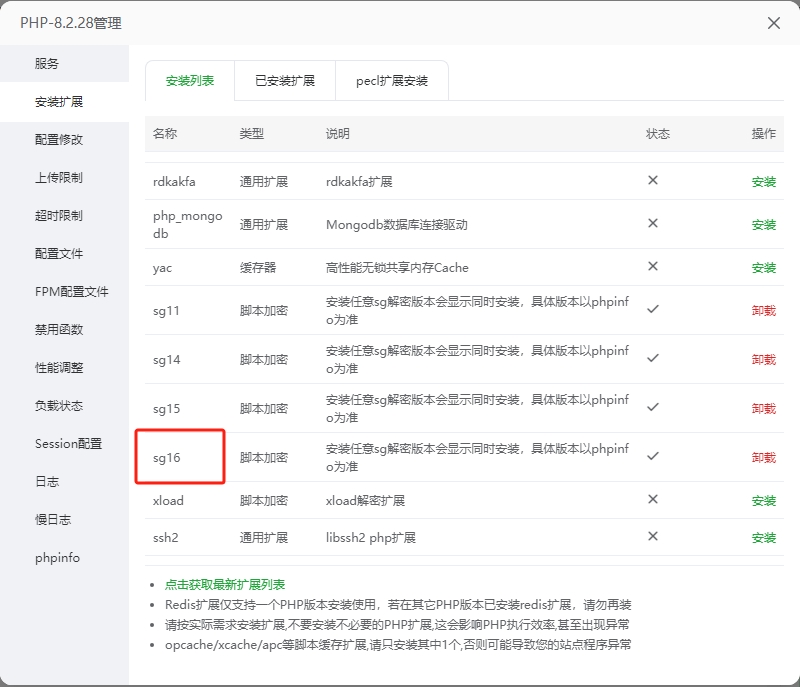Install the rdkakfa extension
Viewport: 800px width, 687px height.
(763, 182)
